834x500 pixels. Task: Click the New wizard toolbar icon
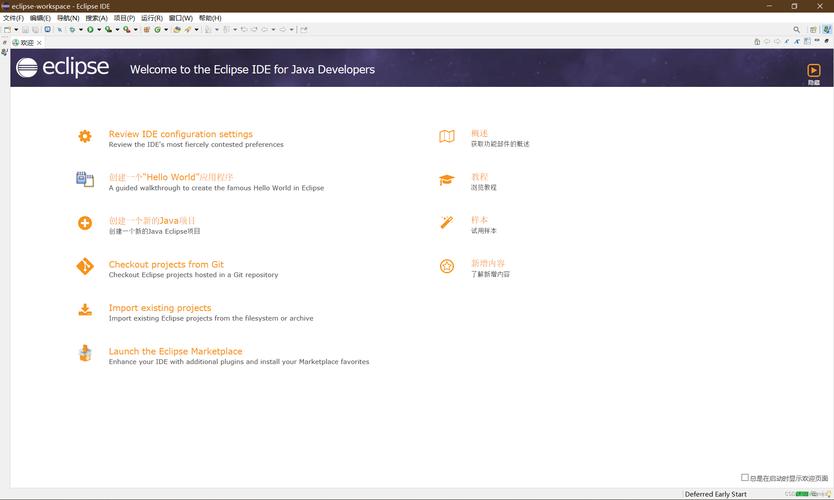(x=7, y=30)
